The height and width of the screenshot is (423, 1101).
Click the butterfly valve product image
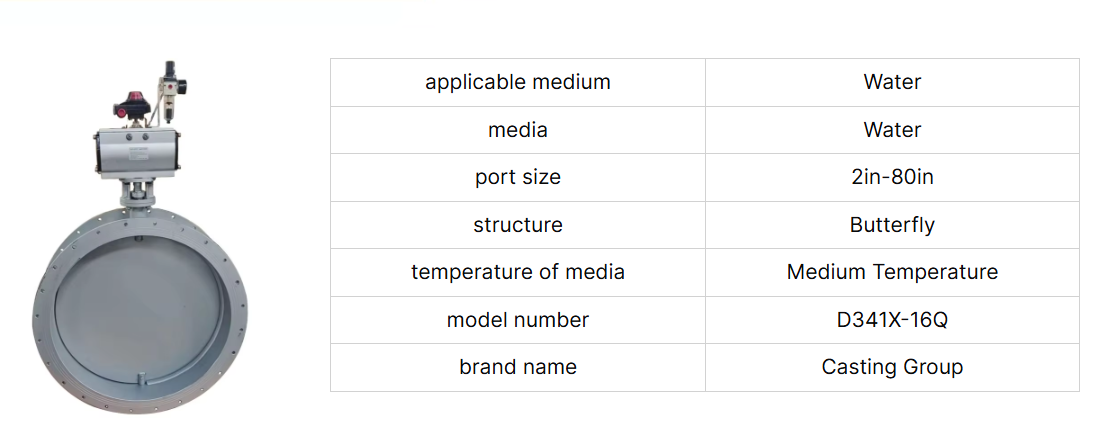140,237
